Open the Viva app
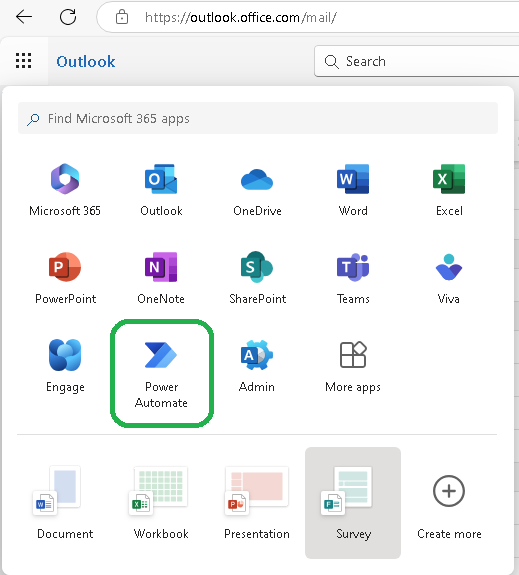This screenshot has width=519, height=575. pyautogui.click(x=449, y=278)
